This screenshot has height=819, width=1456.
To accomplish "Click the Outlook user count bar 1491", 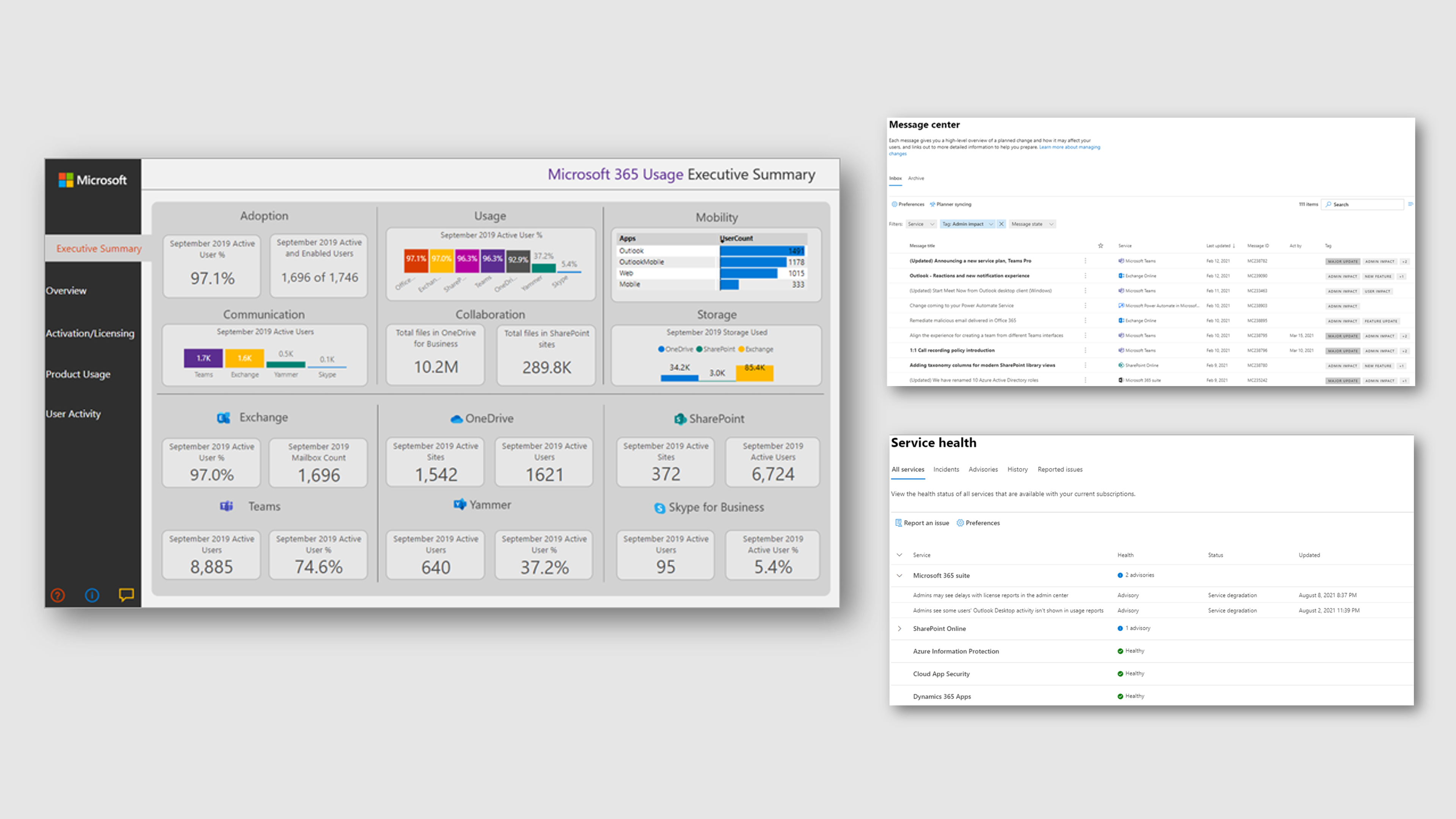I will coord(762,250).
